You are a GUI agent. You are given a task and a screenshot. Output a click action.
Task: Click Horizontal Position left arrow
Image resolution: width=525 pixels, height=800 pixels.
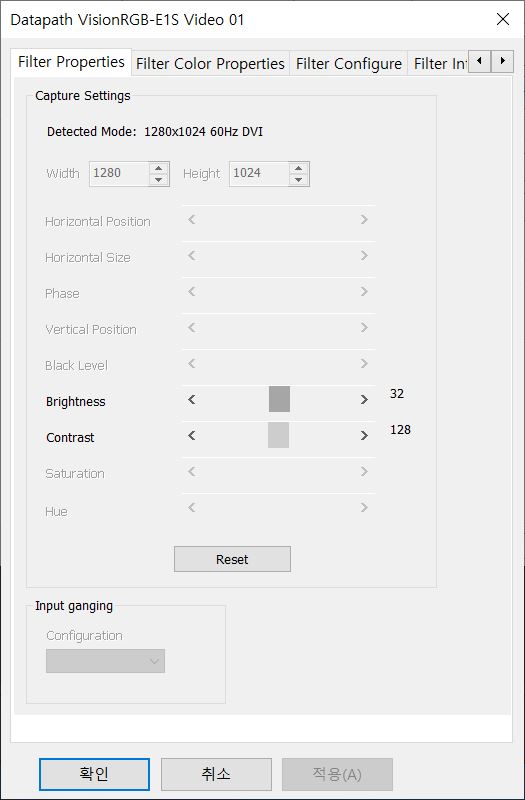192,220
